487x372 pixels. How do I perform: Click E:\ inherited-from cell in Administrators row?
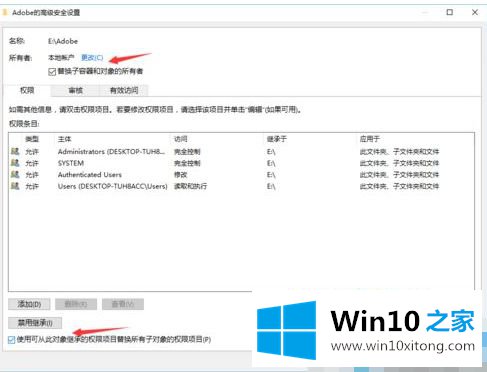click(x=271, y=152)
